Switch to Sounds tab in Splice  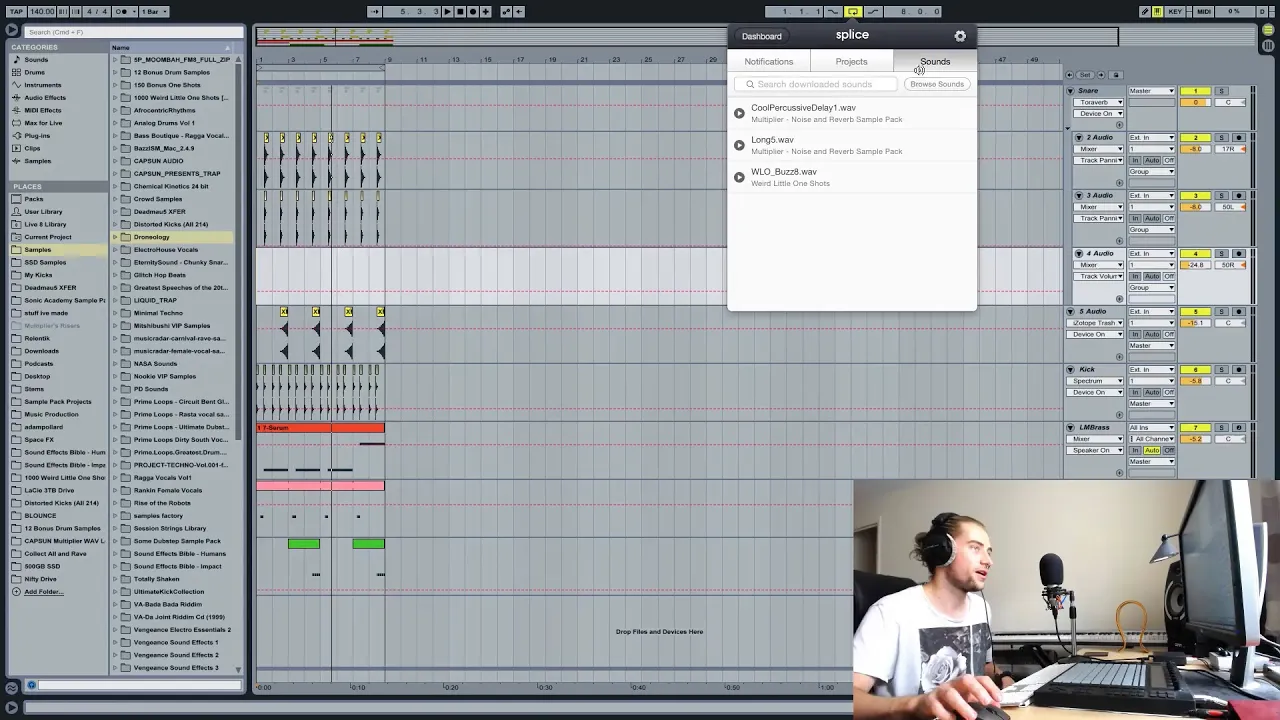tap(935, 62)
